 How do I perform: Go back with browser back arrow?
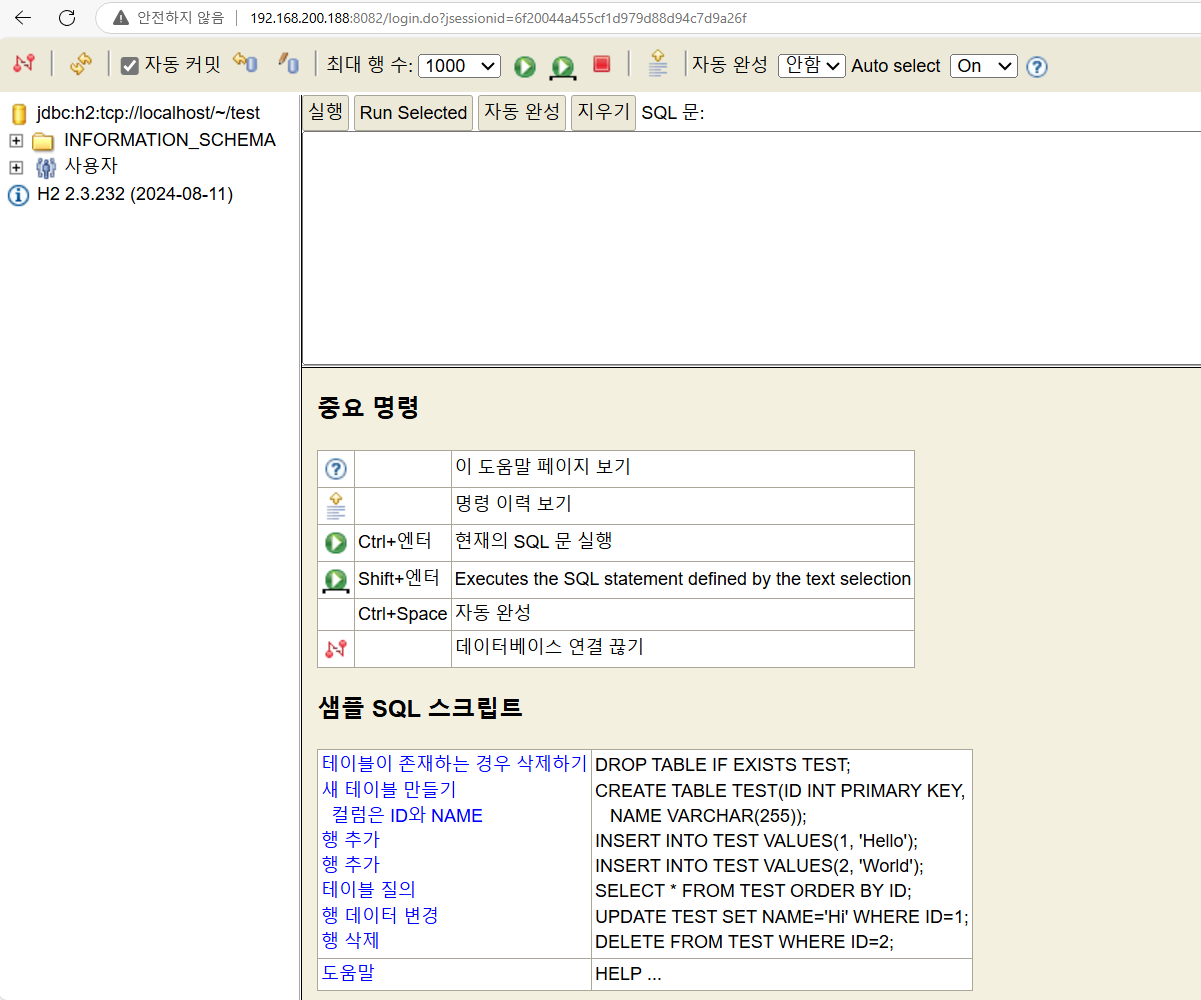tap(23, 18)
